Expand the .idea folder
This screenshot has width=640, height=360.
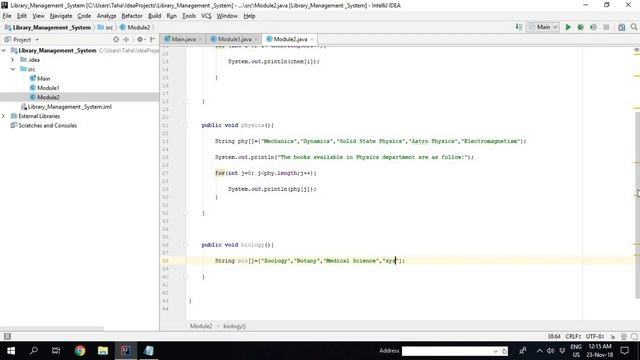coord(13,60)
